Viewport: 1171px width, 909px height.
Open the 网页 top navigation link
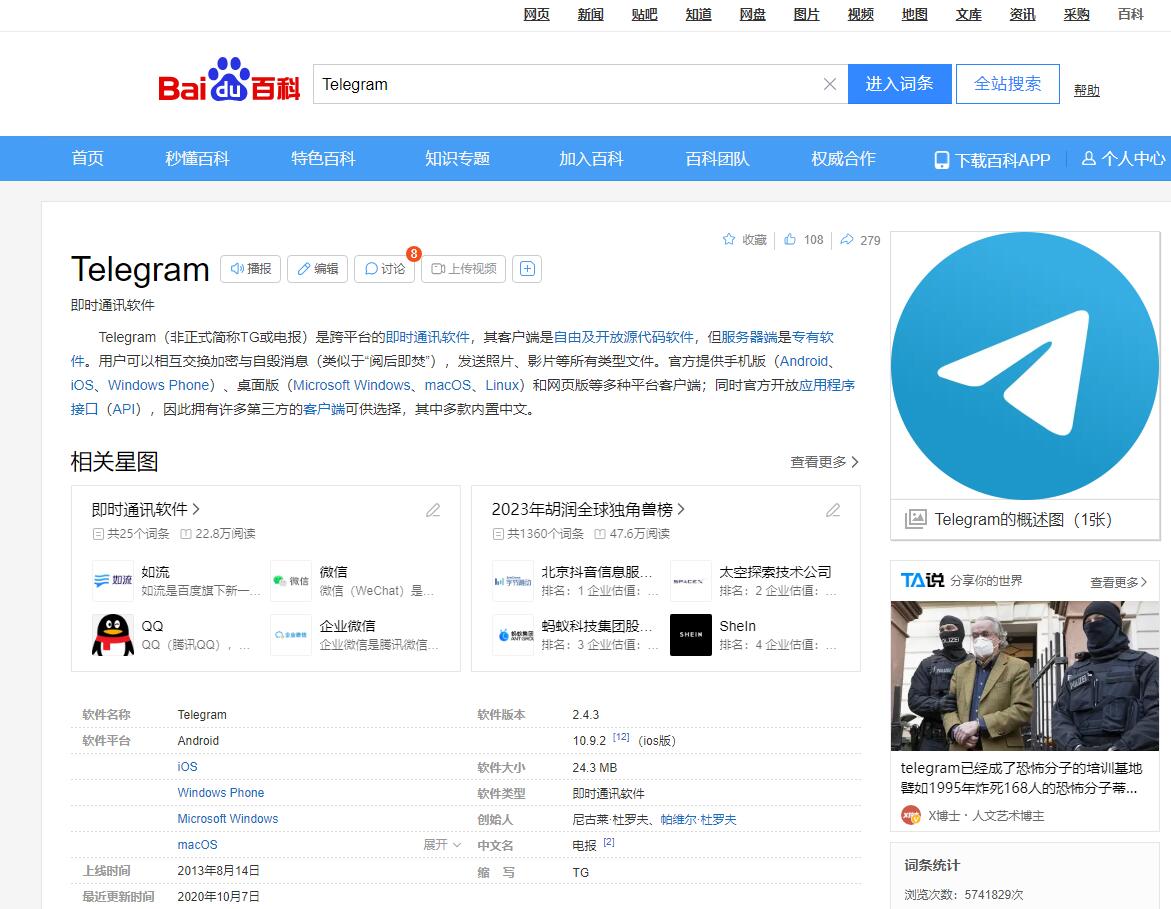(x=536, y=14)
